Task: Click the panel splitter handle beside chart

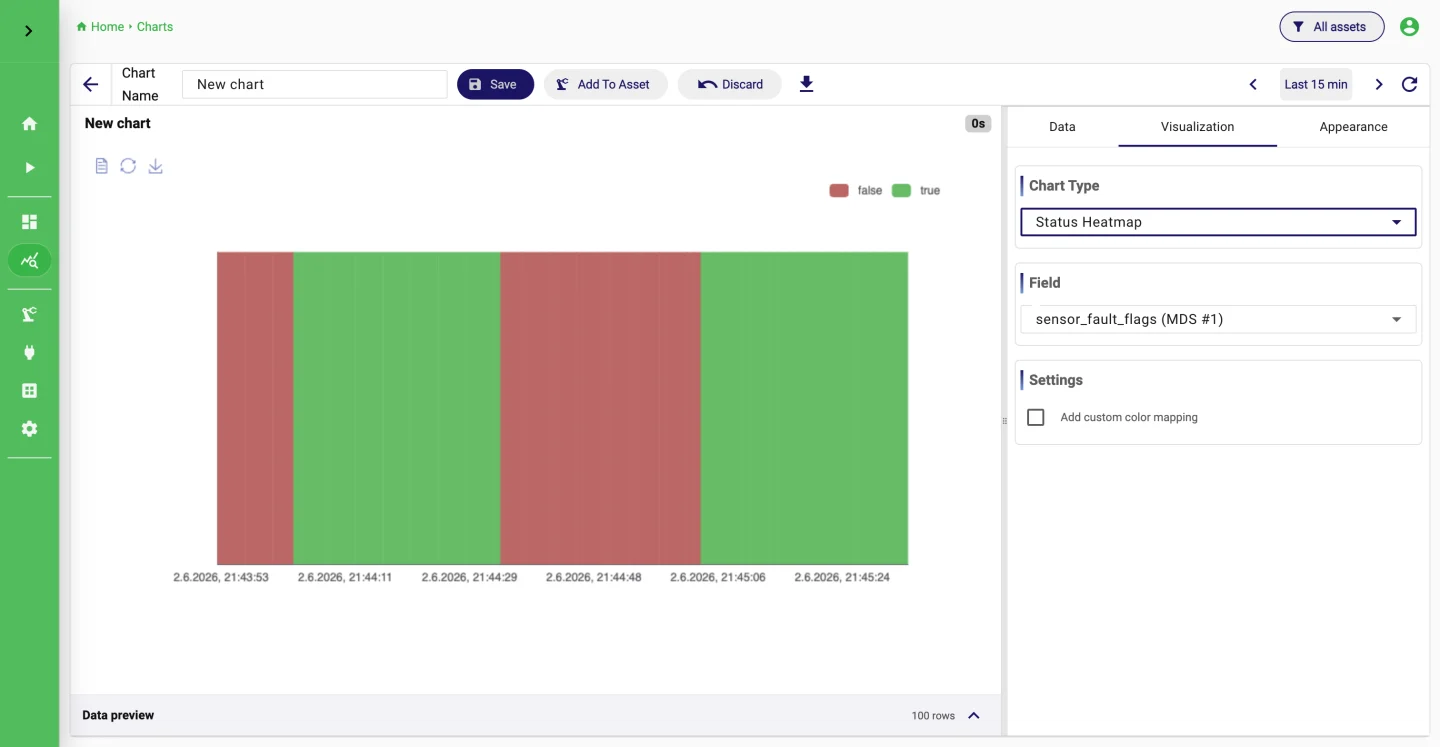Action: coord(1004,421)
